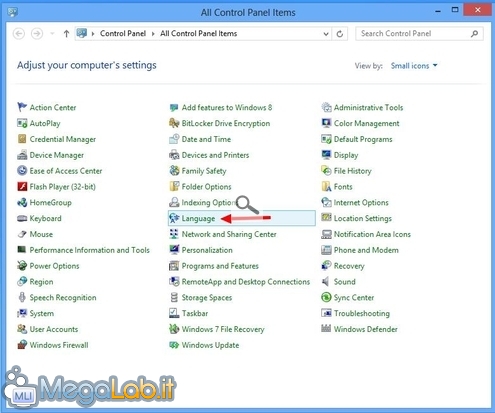Select Control Panel in the breadcrumb path

point(123,34)
